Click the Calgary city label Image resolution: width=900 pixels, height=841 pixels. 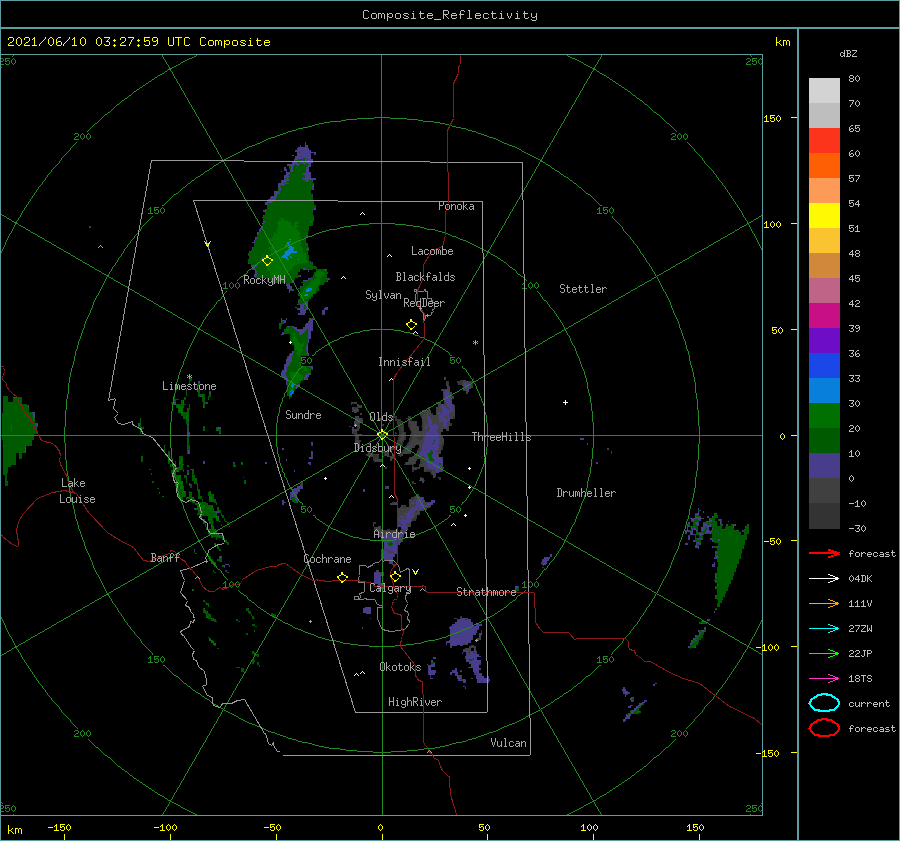click(x=390, y=588)
